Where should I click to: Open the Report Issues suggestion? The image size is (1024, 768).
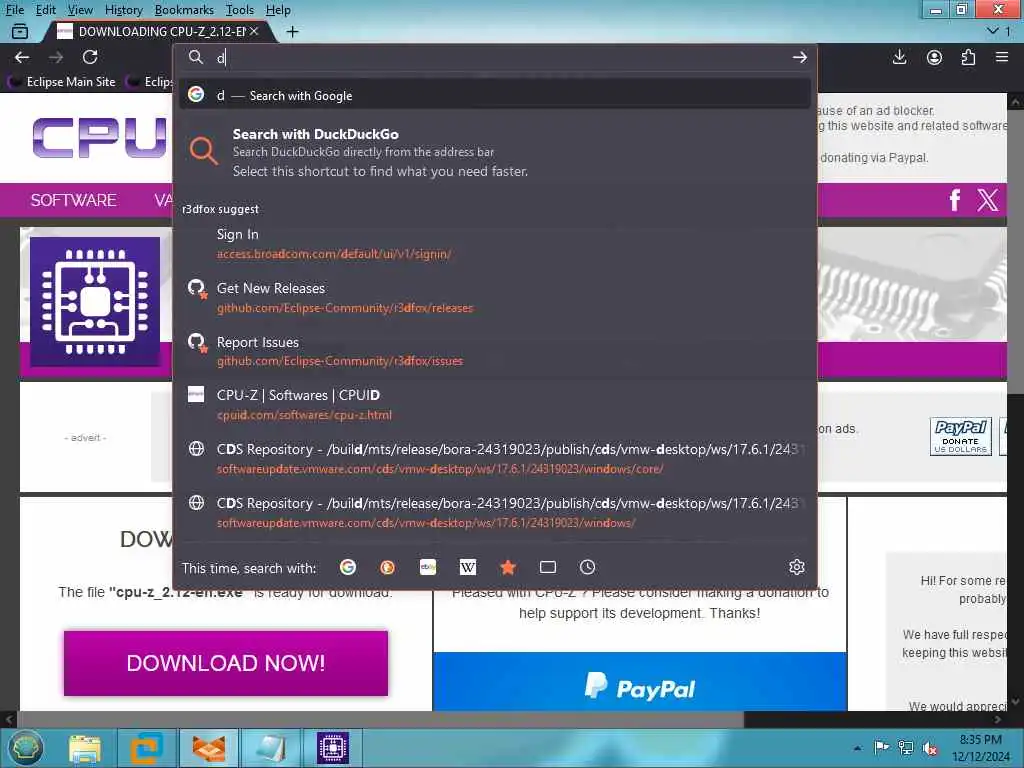[x=495, y=351]
